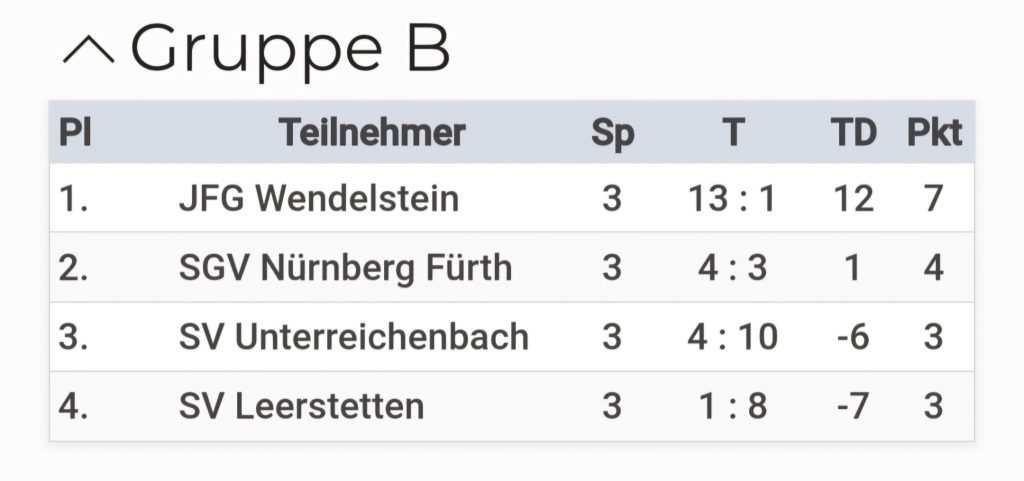The height and width of the screenshot is (481, 1024).
Task: Open team JFG Wendelstein
Action: point(319,199)
